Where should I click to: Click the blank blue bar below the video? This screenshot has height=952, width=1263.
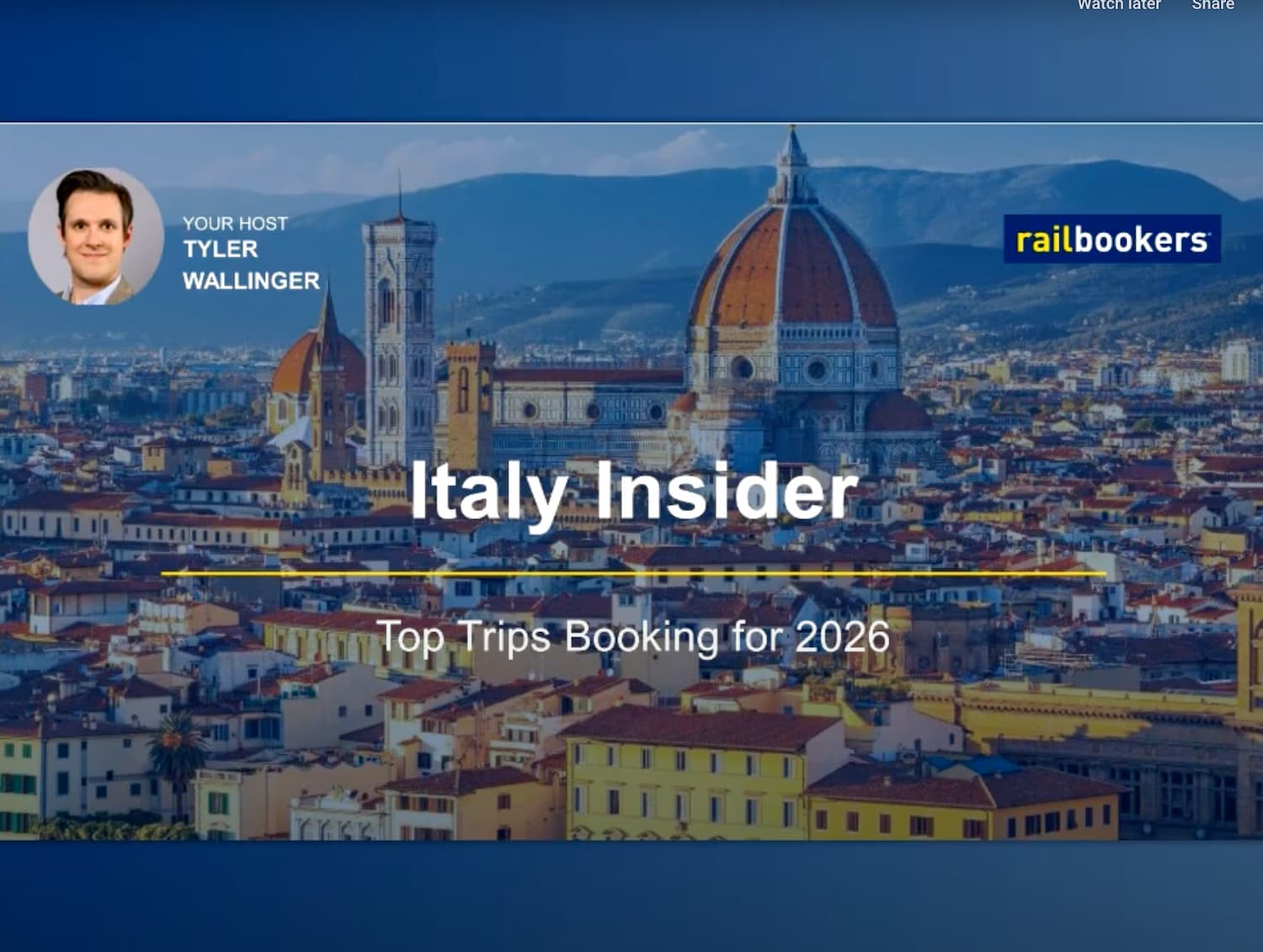point(631,896)
